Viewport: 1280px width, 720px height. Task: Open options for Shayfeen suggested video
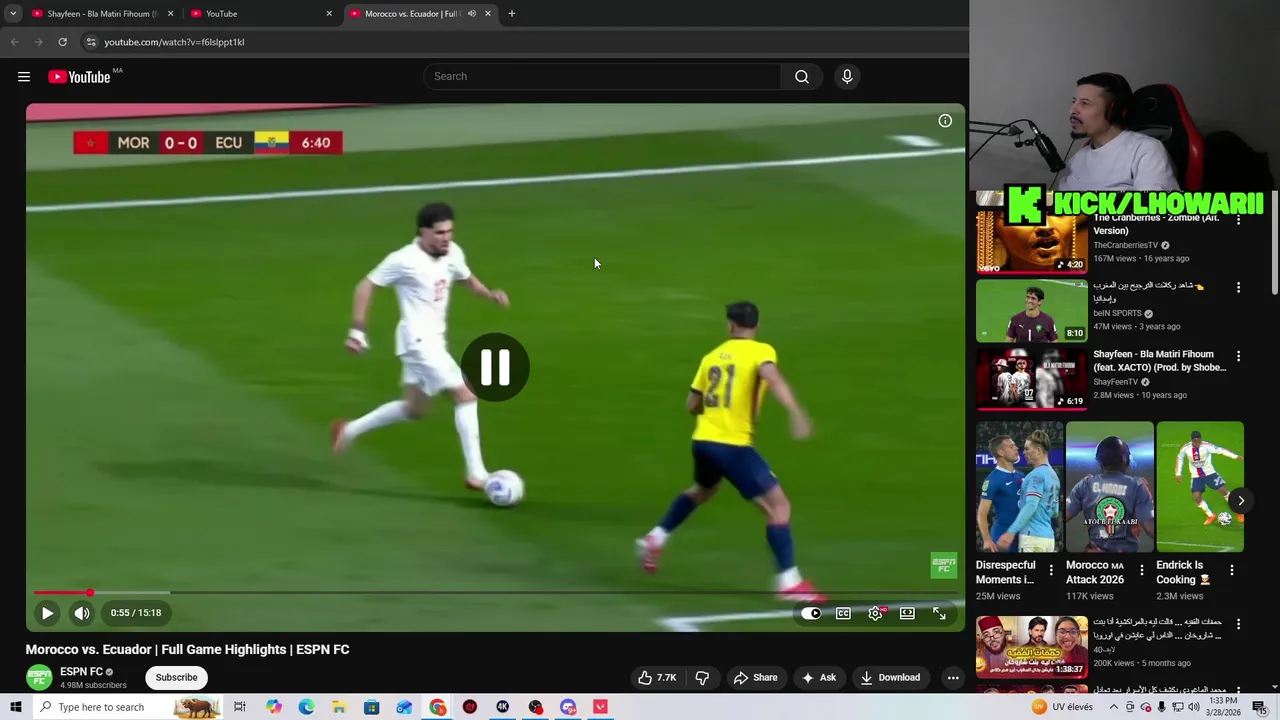click(1238, 356)
